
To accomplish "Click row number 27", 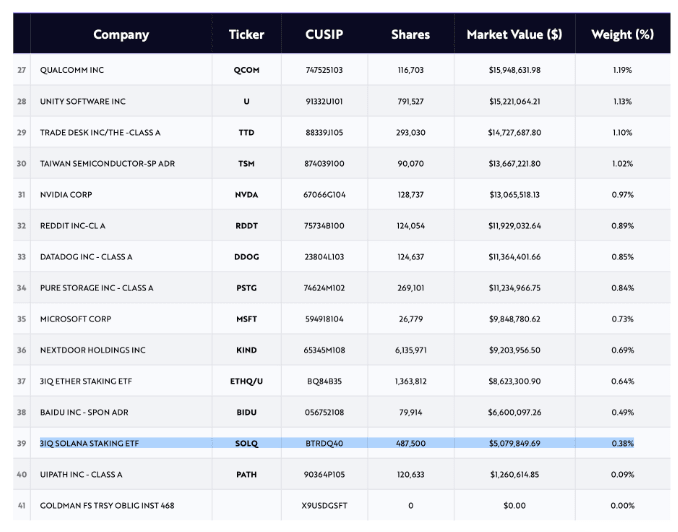I will pos(22,70).
